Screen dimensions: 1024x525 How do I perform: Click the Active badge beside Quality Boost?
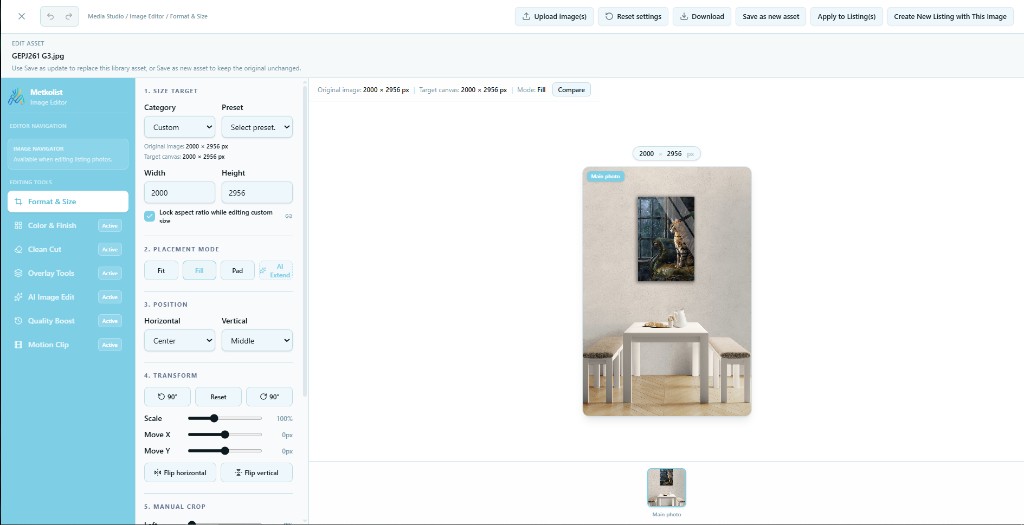pyautogui.click(x=110, y=321)
